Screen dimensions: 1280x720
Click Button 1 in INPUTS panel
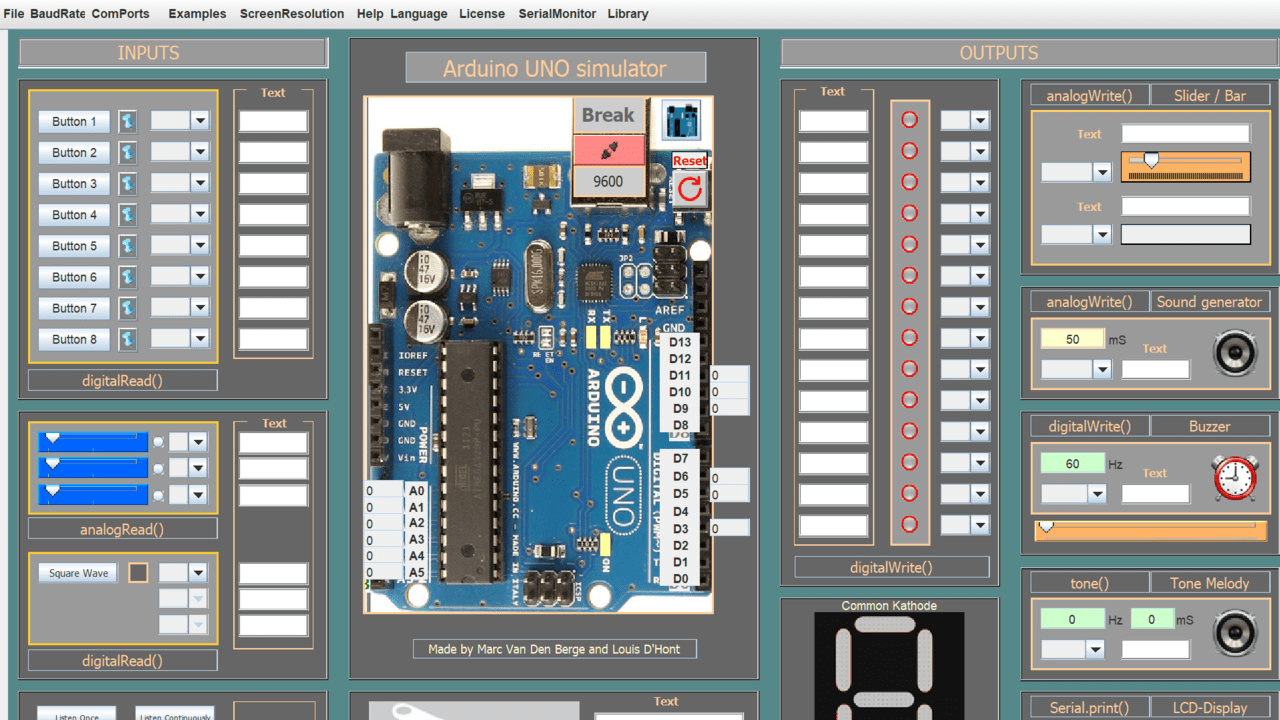coord(74,121)
